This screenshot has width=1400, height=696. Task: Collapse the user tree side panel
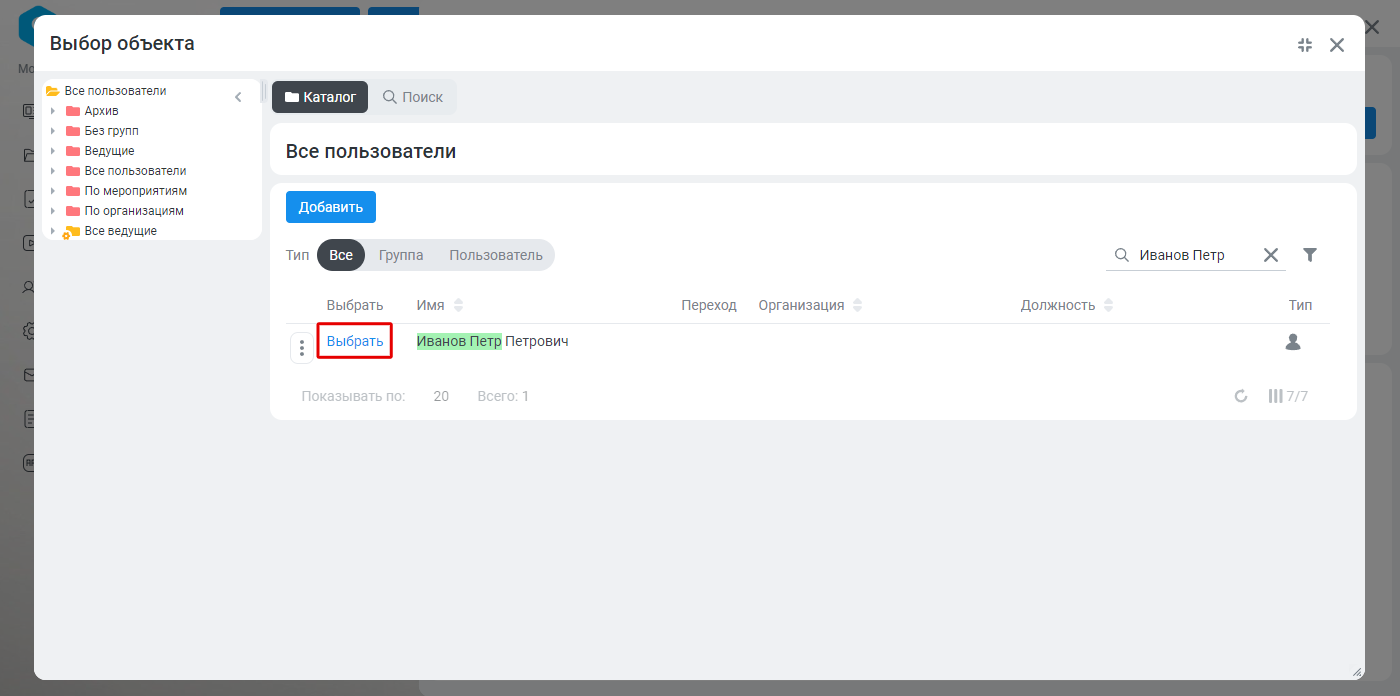click(x=238, y=97)
